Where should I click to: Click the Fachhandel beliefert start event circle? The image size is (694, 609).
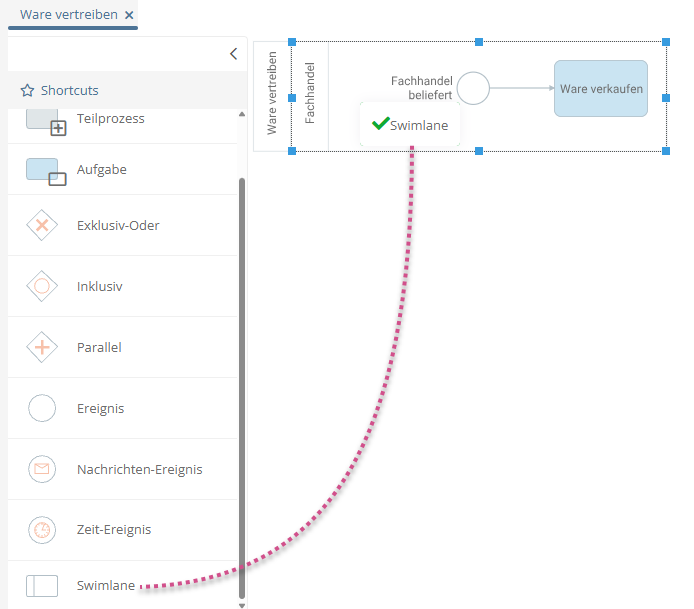473,88
